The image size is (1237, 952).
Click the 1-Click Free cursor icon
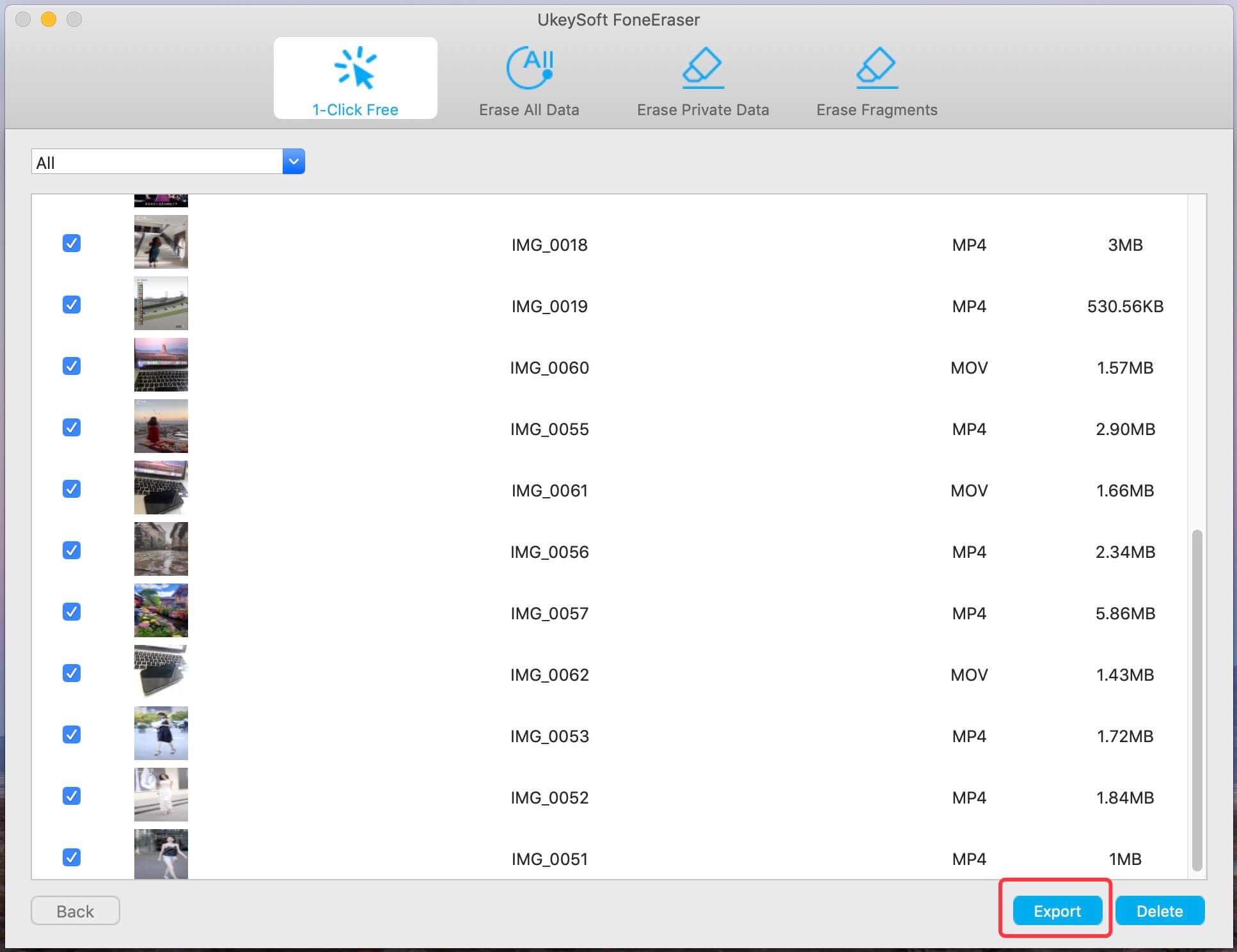click(x=356, y=67)
